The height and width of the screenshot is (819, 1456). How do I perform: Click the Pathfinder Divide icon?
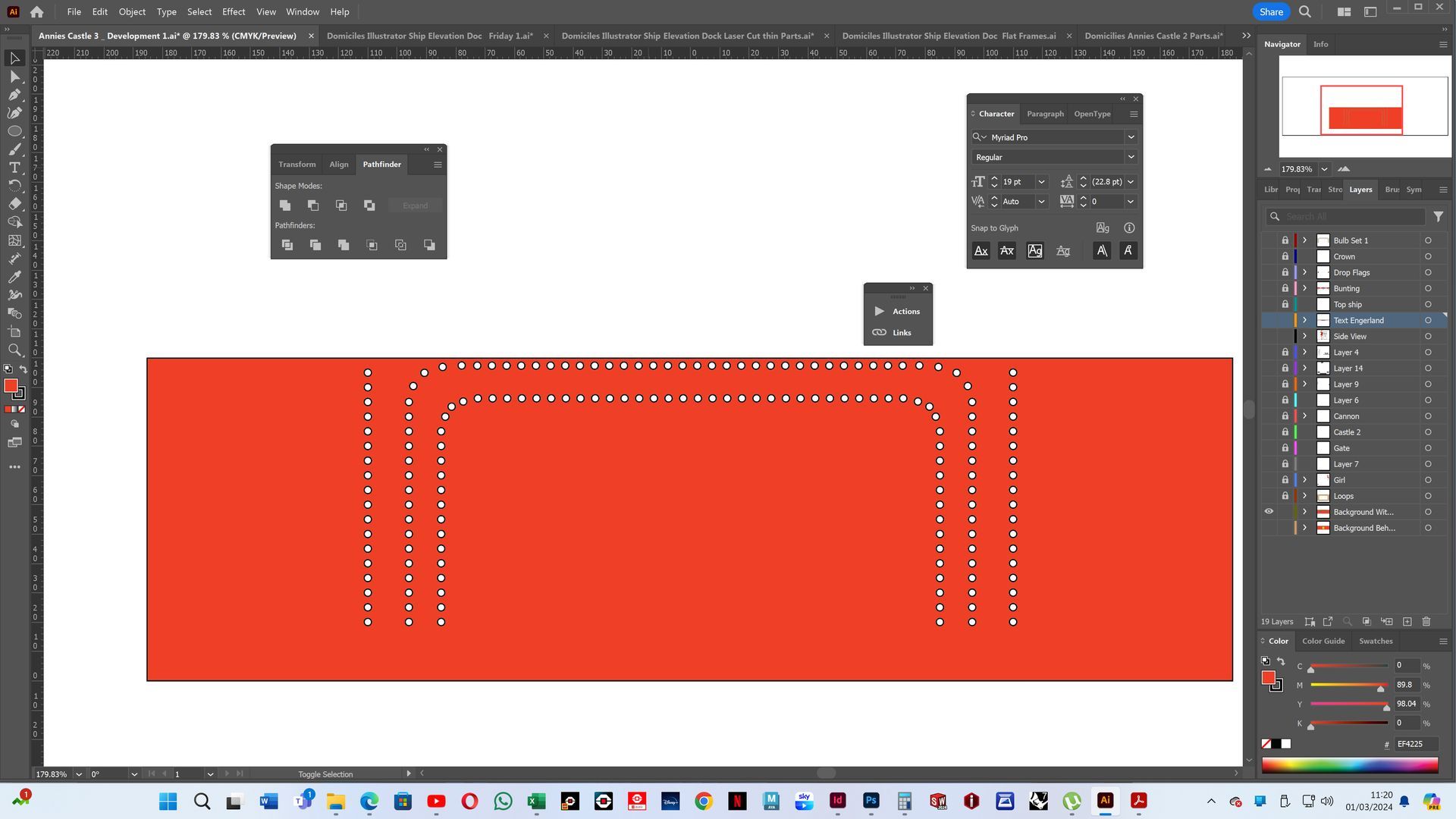pos(287,245)
